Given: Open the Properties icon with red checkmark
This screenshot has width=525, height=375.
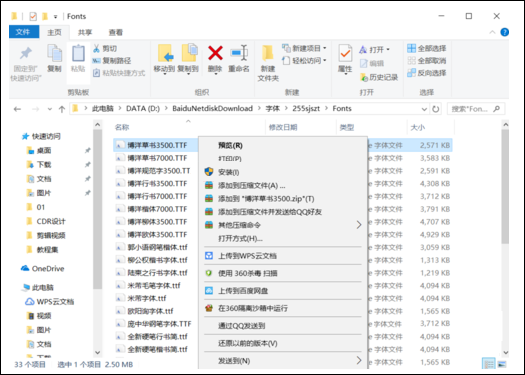Looking at the screenshot, I should tap(345, 54).
